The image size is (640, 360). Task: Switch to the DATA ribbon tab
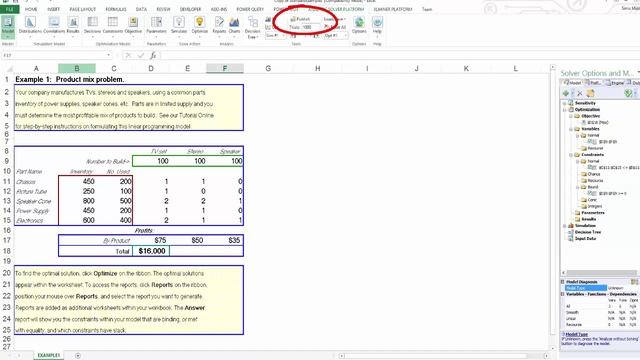point(141,9)
